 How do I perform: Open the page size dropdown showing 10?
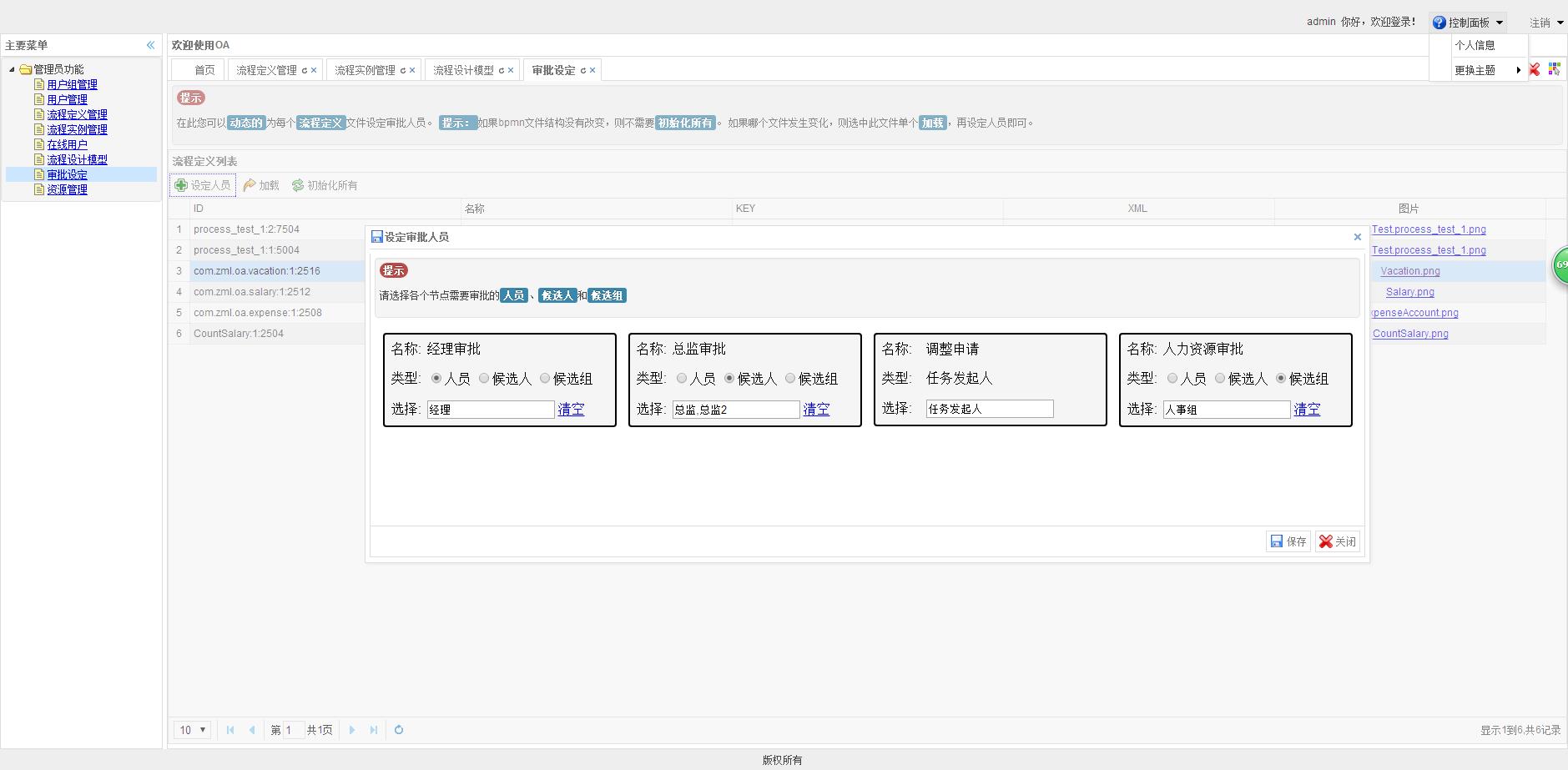192,730
